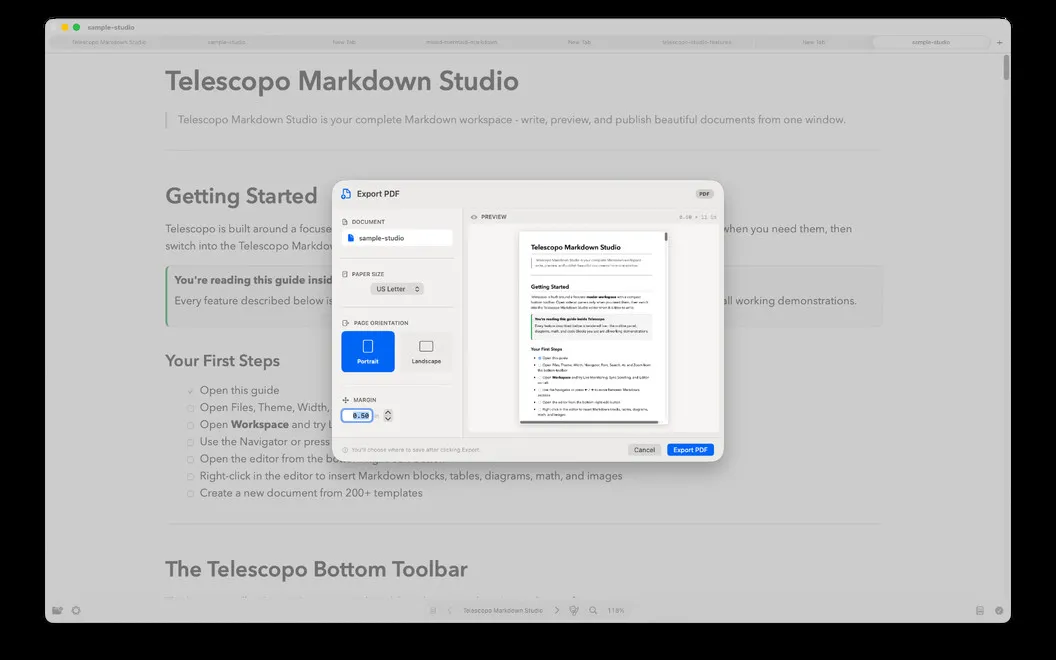Click the Paper Size section icon
The width and height of the screenshot is (1056, 660).
pyautogui.click(x=345, y=274)
